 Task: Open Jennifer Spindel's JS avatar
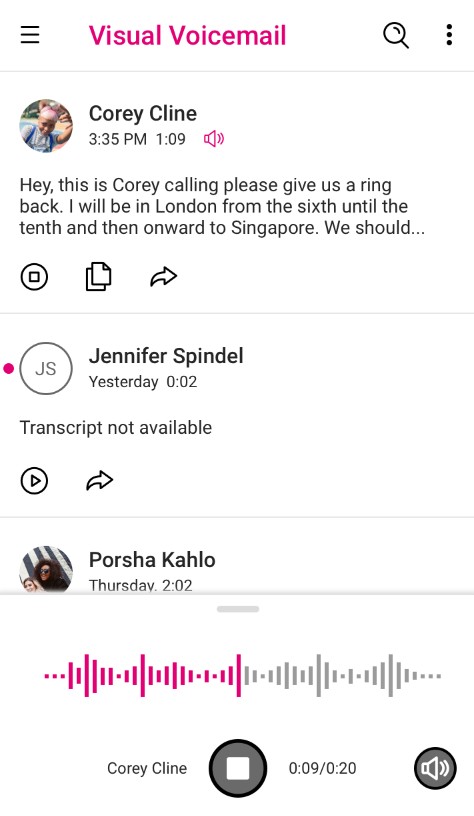click(x=46, y=368)
